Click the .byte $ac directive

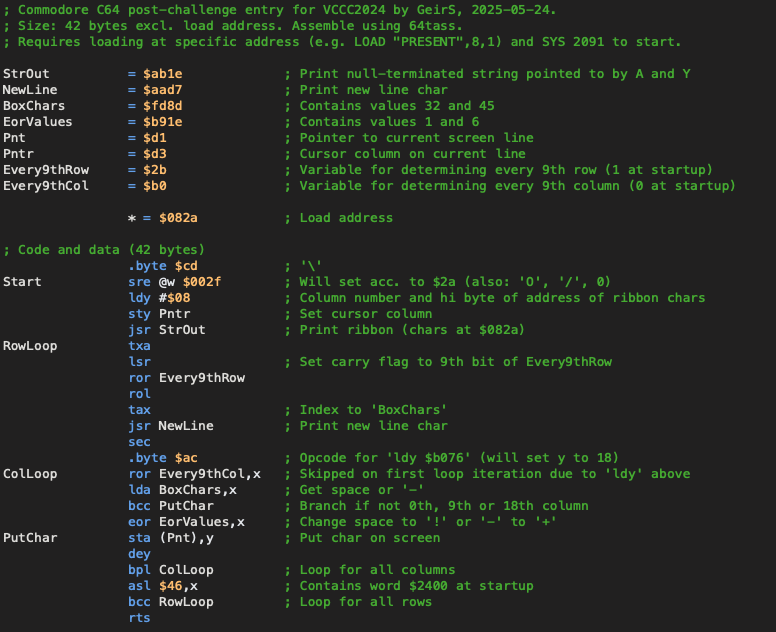(x=162, y=458)
